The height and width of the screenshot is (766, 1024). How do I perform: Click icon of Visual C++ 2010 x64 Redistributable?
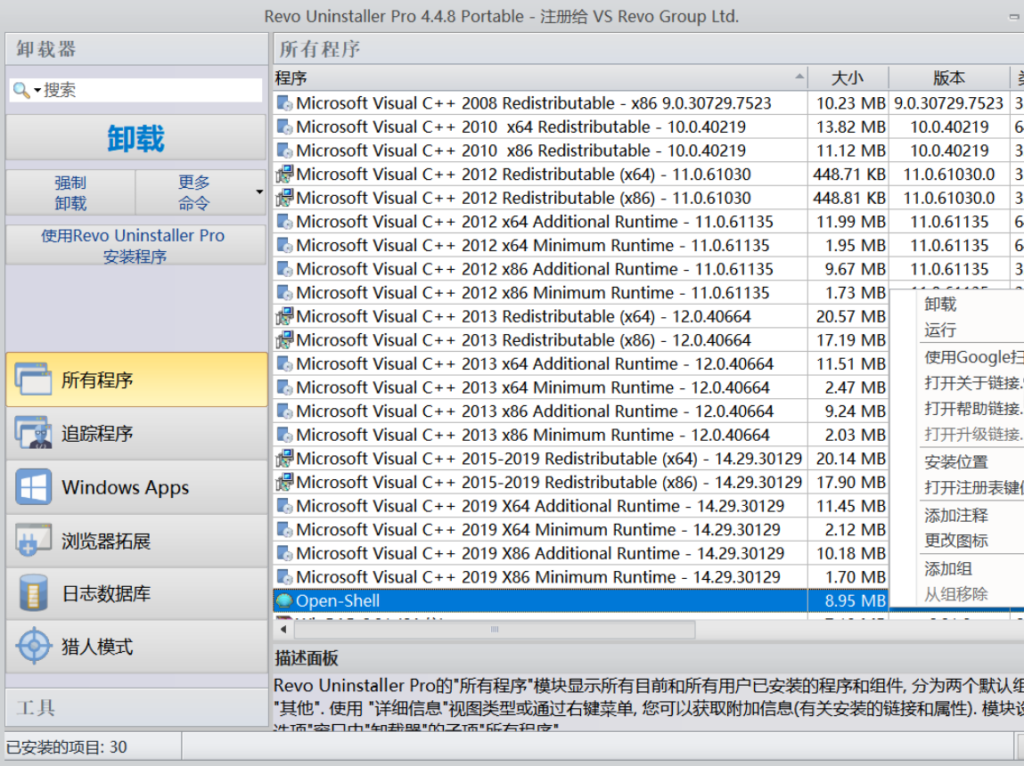tap(284, 127)
